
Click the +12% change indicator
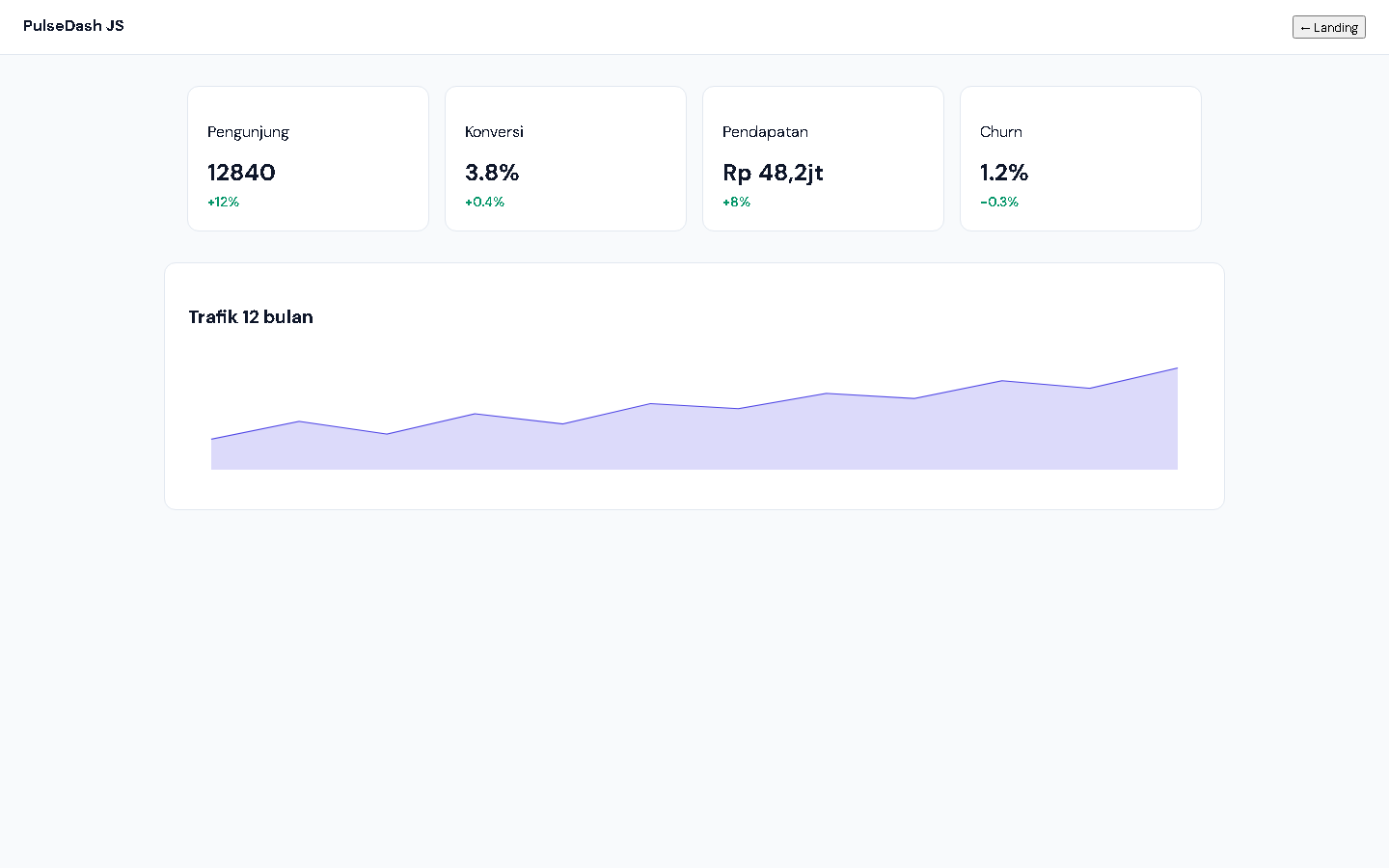pos(223,202)
